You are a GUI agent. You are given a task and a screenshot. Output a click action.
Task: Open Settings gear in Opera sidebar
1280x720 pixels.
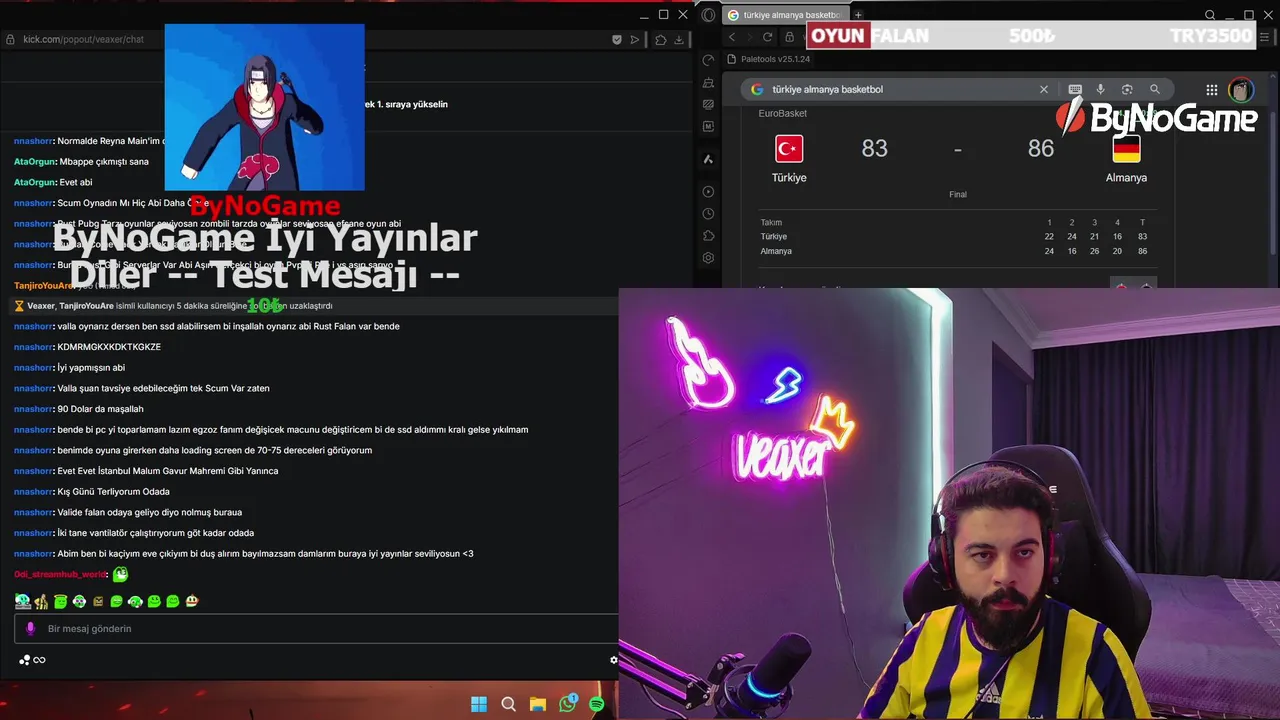[709, 258]
